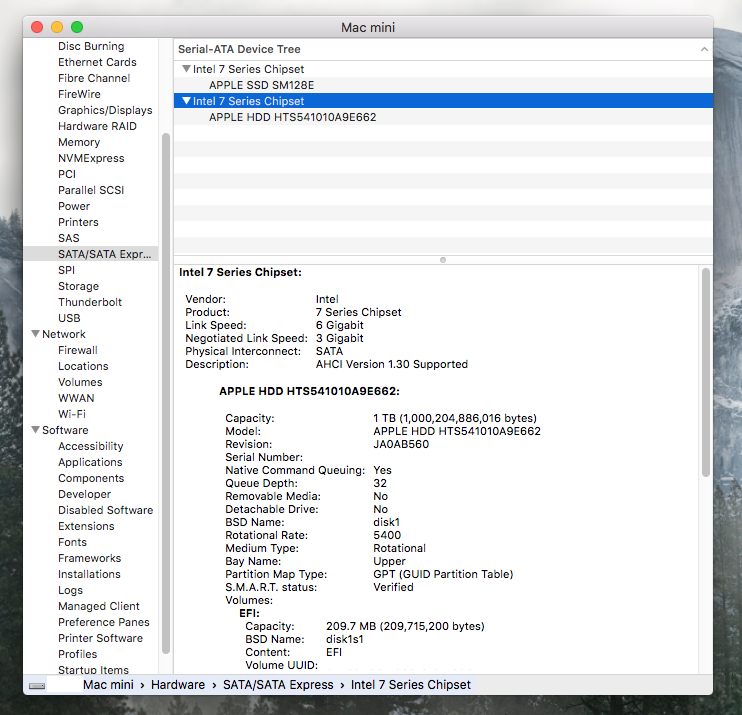Show Wi-Fi information
Screen dimensions: 742x715
click(x=72, y=414)
